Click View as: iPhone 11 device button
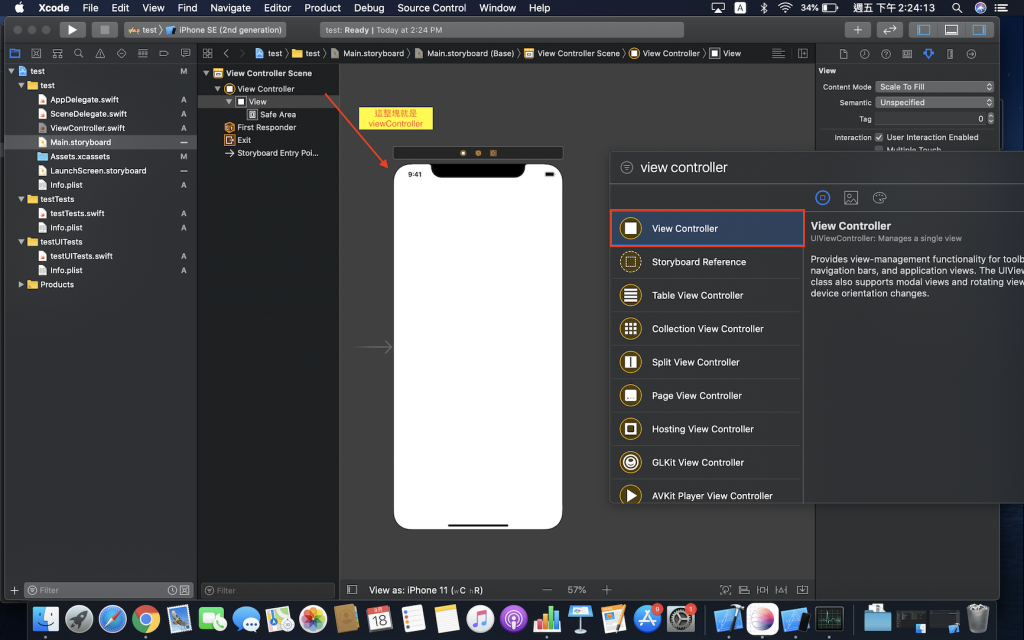This screenshot has width=1024, height=640. (x=425, y=590)
